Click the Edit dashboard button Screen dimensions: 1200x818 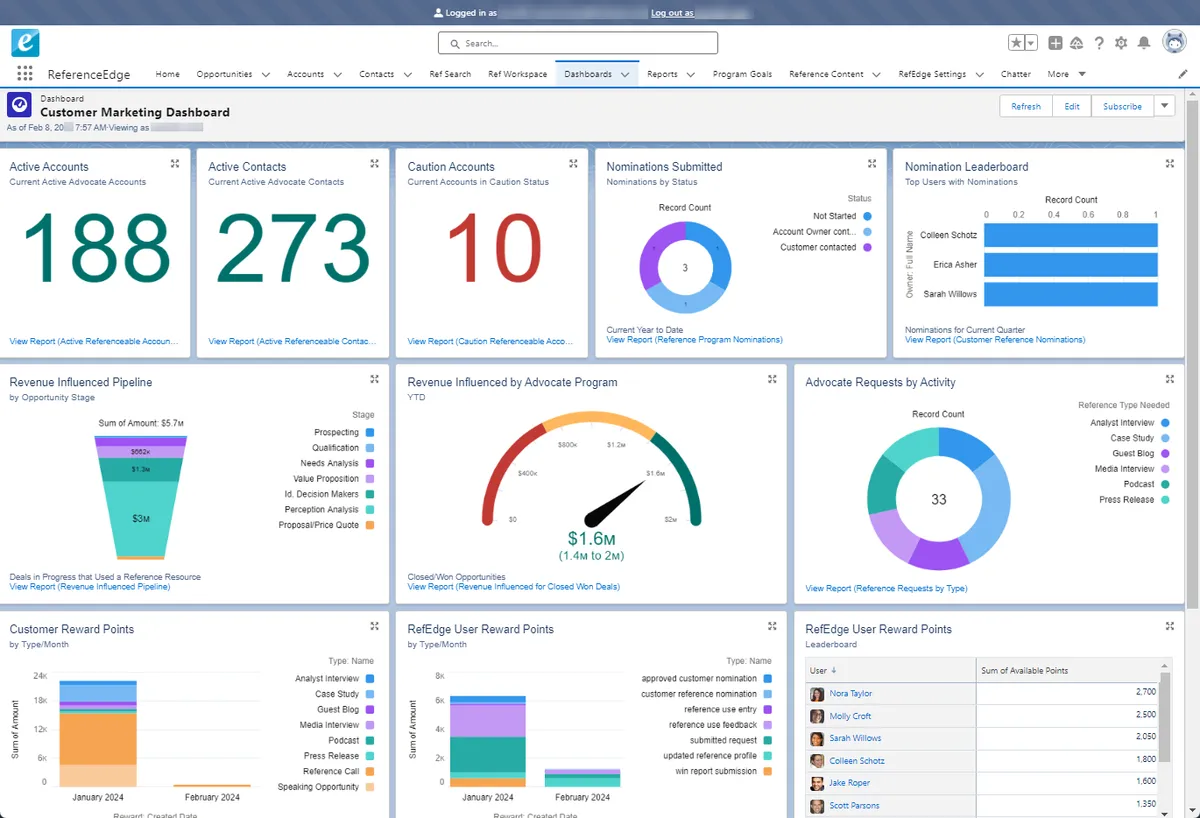(x=1072, y=106)
